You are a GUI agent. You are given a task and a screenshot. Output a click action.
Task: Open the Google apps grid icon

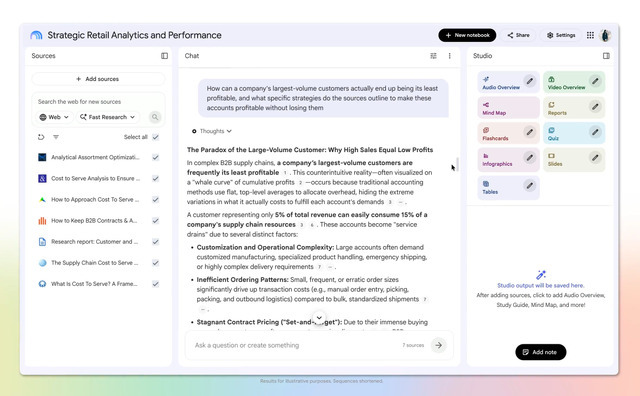click(x=590, y=35)
